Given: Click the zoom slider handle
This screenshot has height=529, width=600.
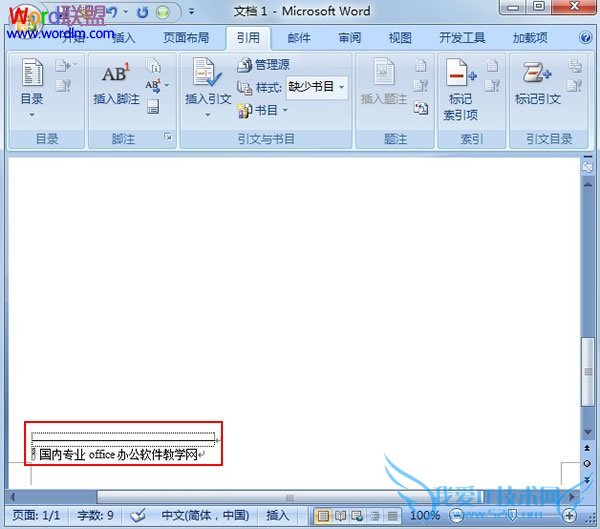Looking at the screenshot, I should tap(512, 515).
